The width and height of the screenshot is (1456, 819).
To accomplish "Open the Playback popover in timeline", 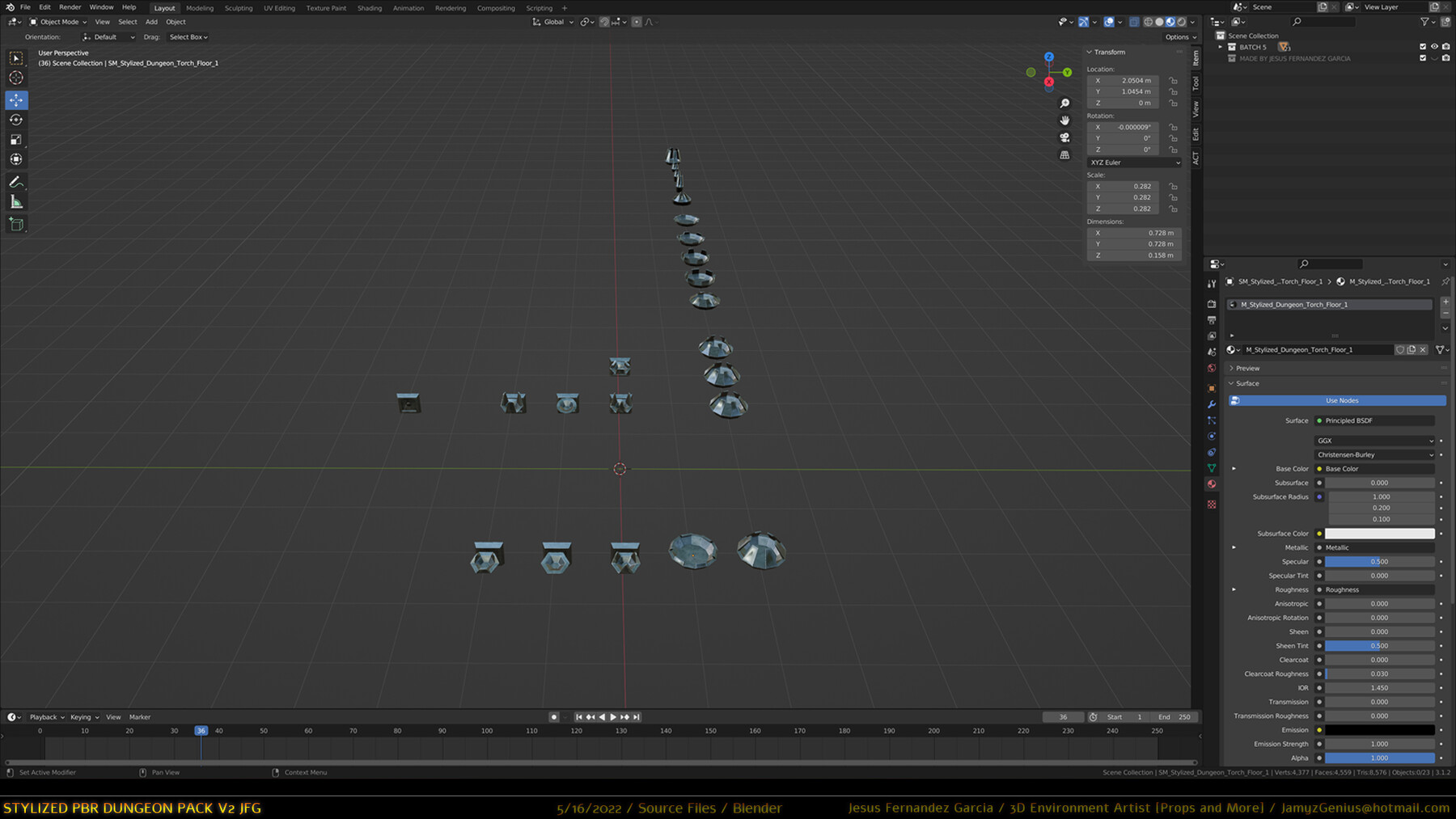I will tap(47, 717).
